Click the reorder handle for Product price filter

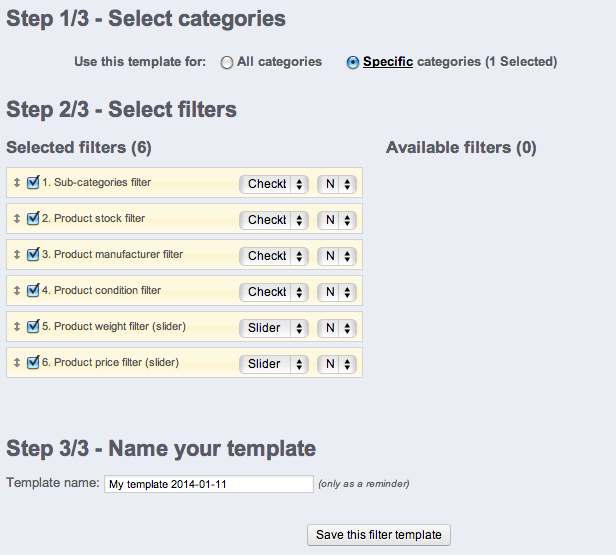tap(16, 363)
